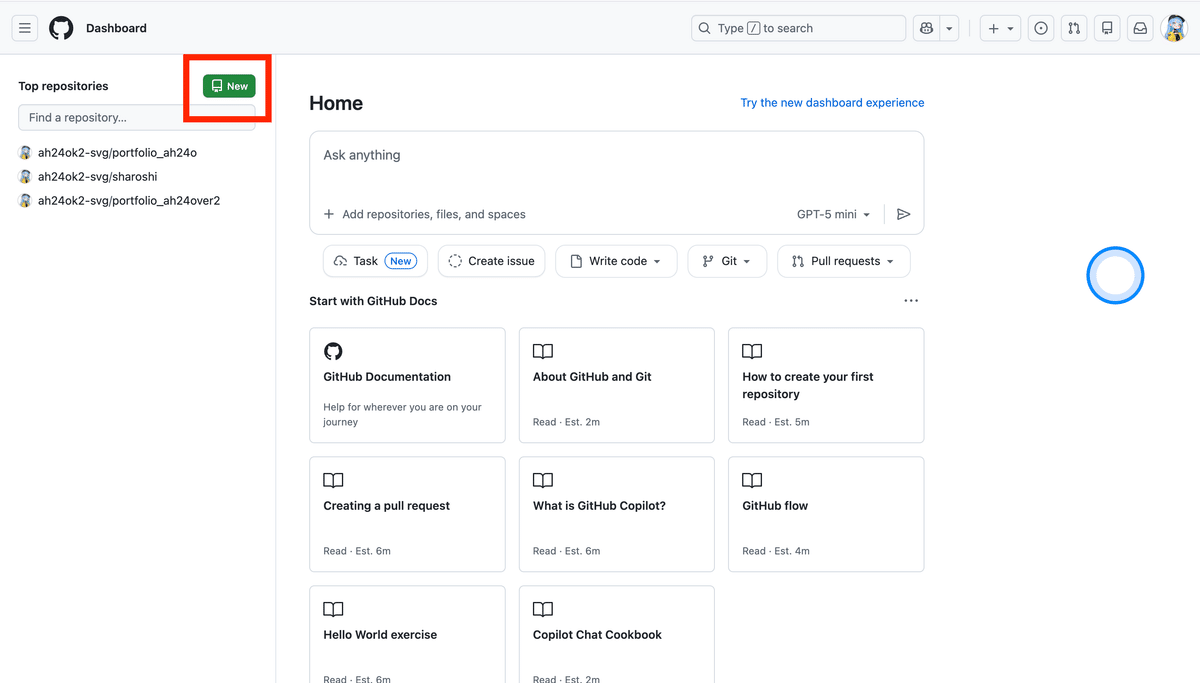
Task: Open Repositories icon in header
Action: tap(1107, 28)
